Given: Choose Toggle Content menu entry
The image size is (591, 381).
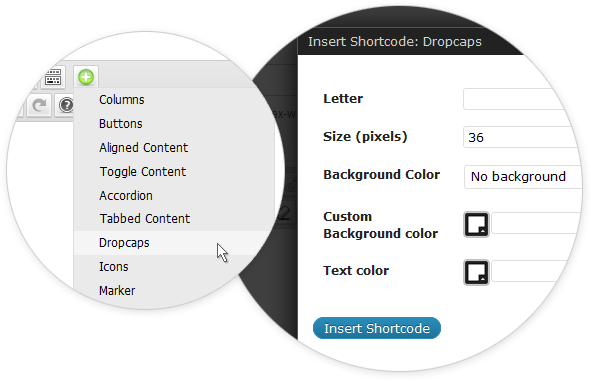Looking at the screenshot, I should click(x=143, y=172).
